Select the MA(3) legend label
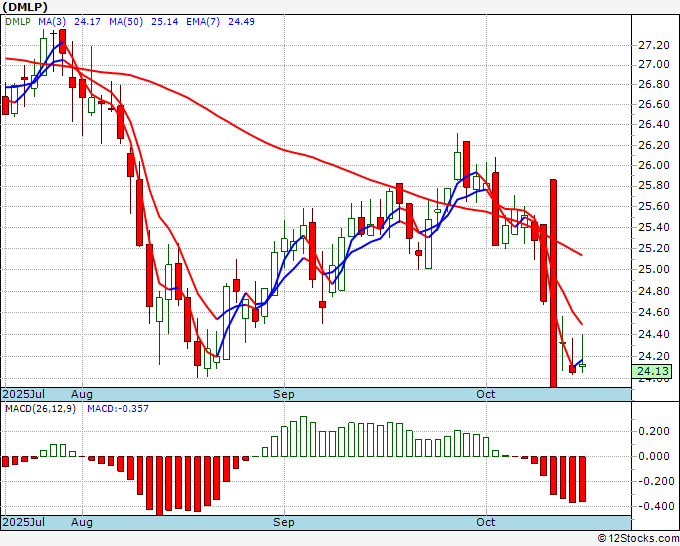Screen dimensions: 680x546 52,21
